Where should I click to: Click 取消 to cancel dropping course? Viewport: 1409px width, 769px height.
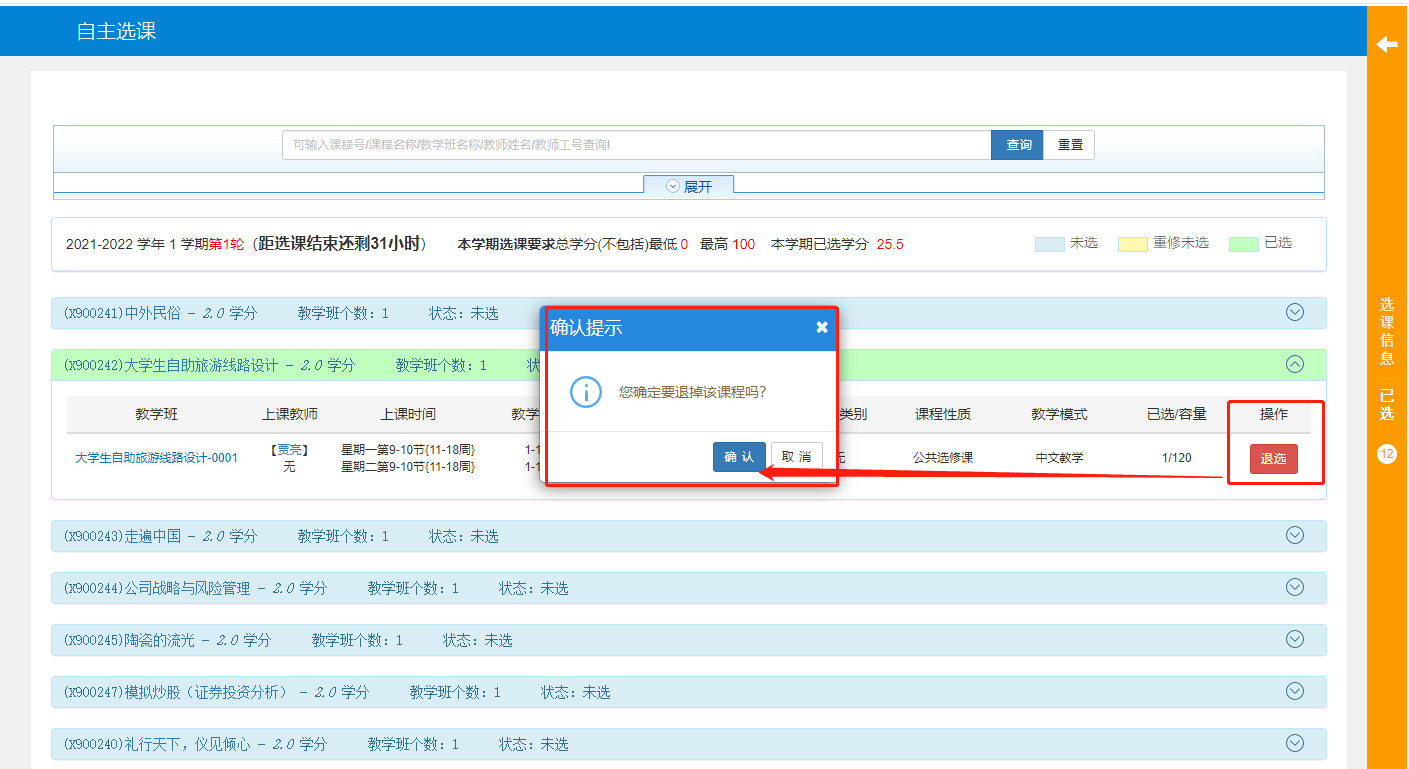point(796,457)
